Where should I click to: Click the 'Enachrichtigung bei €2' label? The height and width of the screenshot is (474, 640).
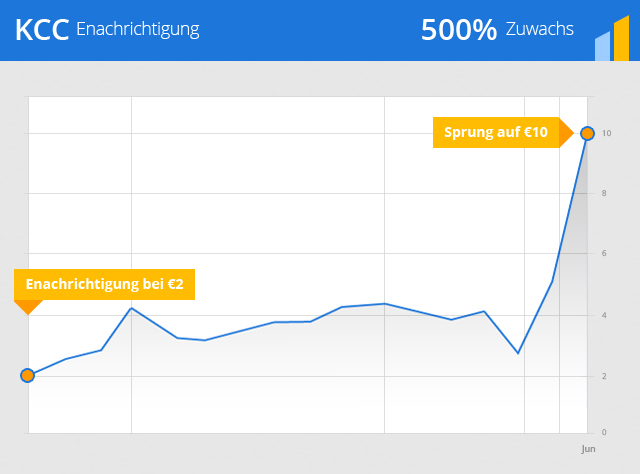point(104,284)
